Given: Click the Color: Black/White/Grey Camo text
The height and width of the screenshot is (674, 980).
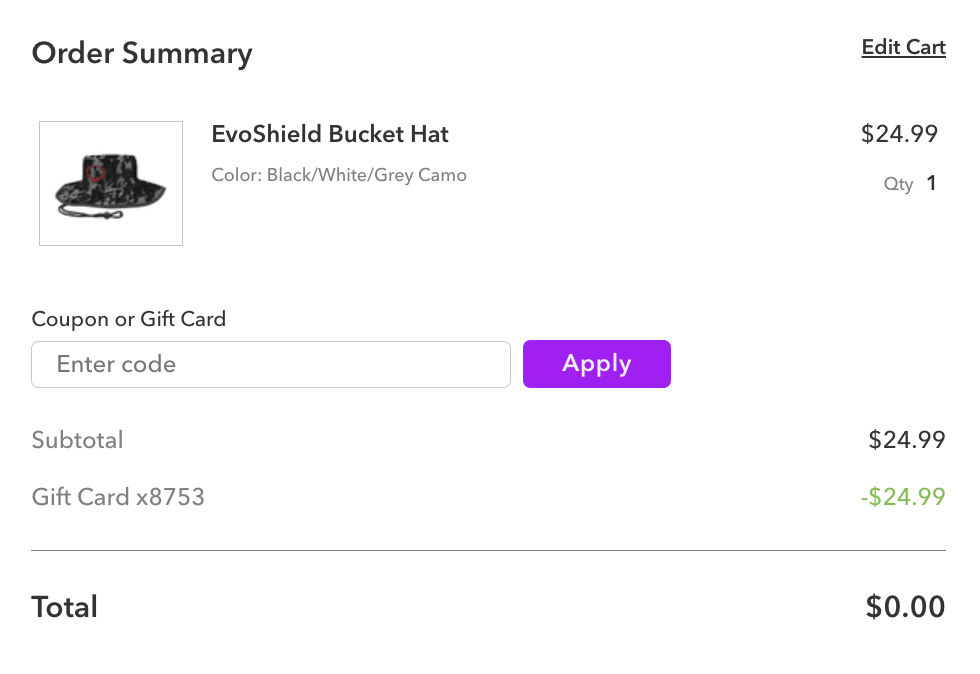Looking at the screenshot, I should pyautogui.click(x=339, y=175).
